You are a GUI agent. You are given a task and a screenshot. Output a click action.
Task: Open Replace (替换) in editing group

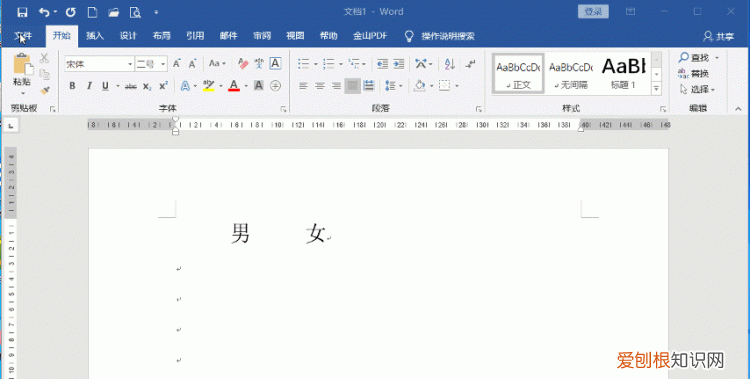[694, 73]
